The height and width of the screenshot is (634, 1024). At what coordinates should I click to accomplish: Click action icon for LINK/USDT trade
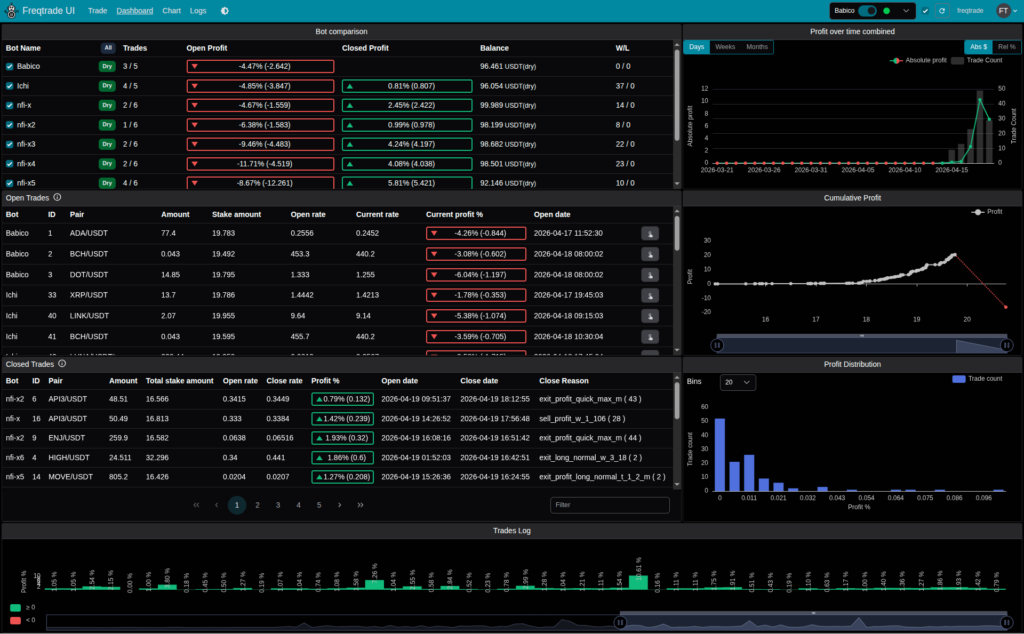[x=650, y=316]
